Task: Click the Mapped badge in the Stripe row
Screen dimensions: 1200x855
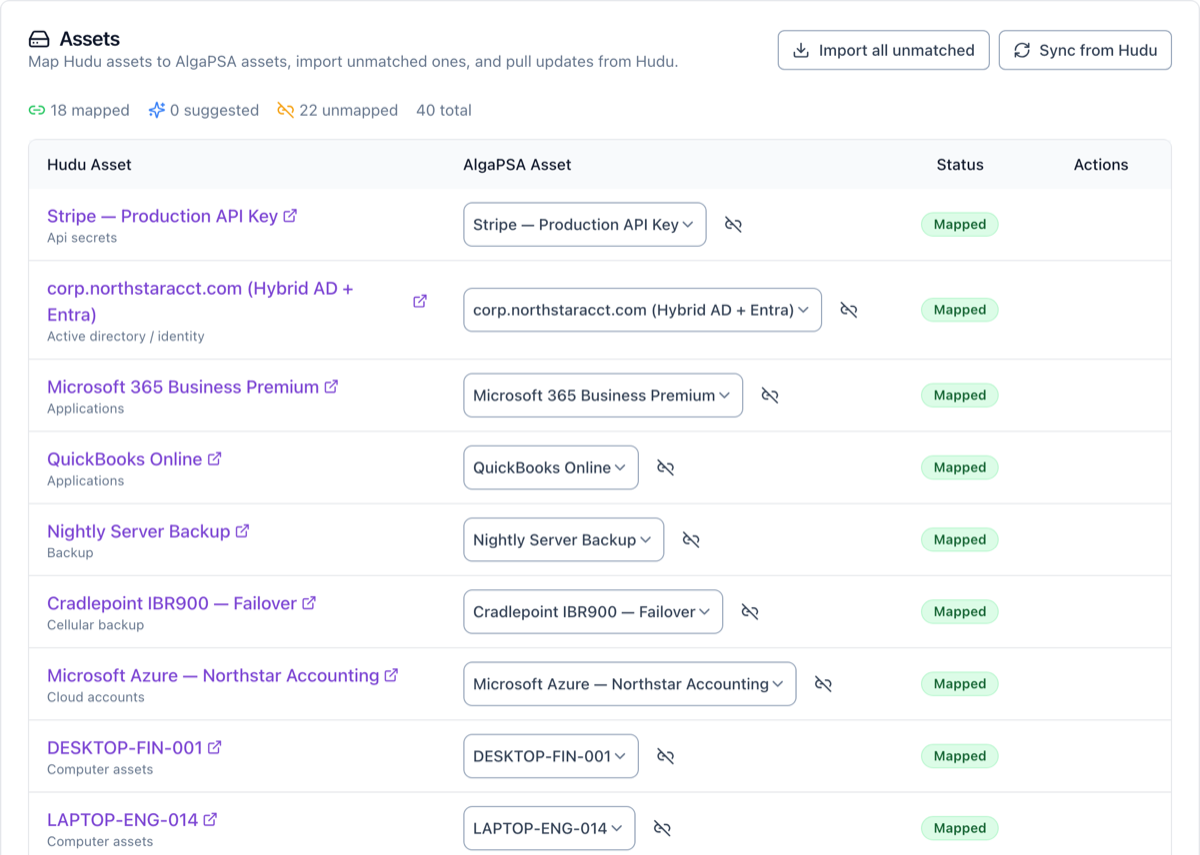Action: click(x=960, y=225)
